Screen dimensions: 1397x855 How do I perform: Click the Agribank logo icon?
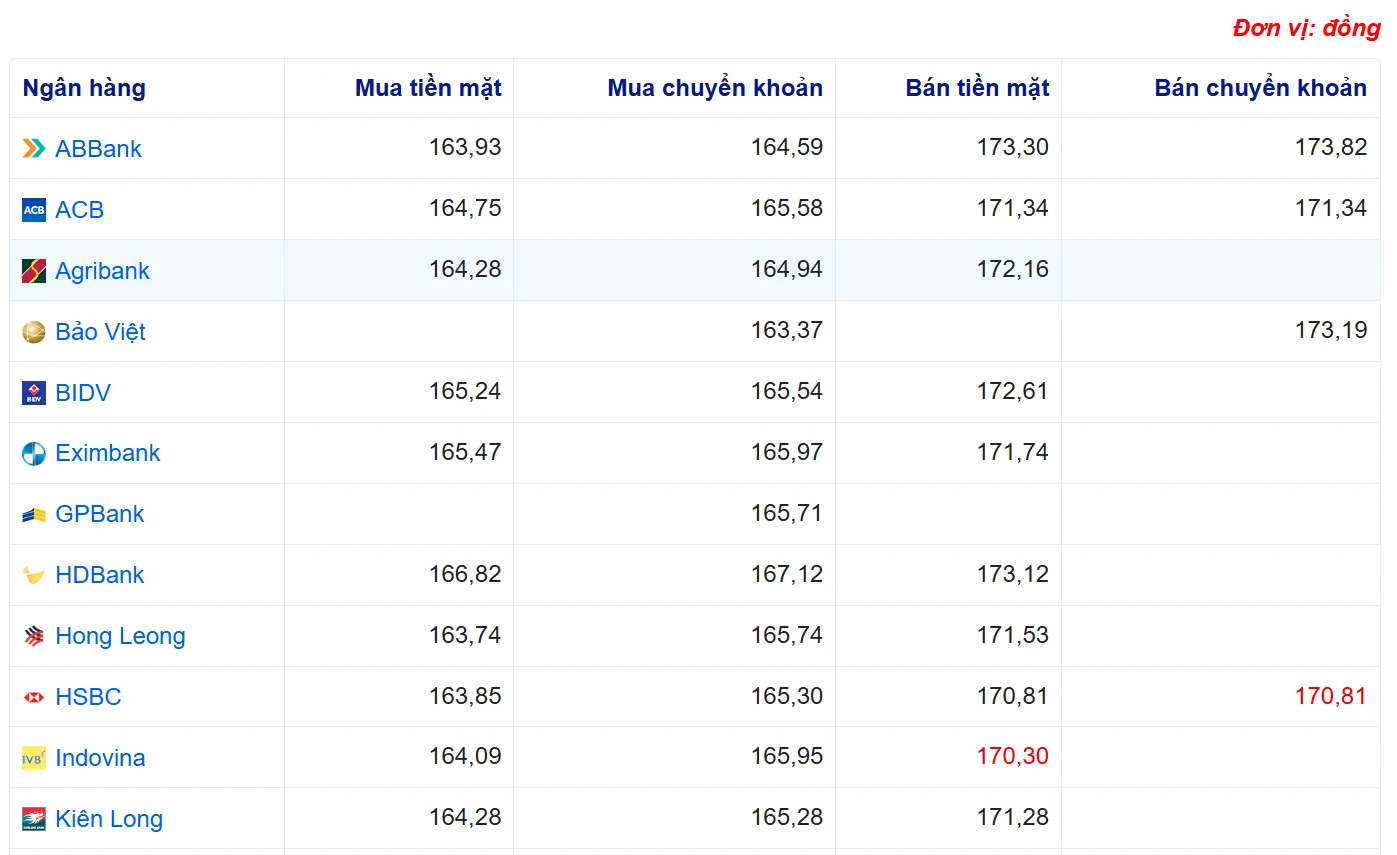coord(34,271)
